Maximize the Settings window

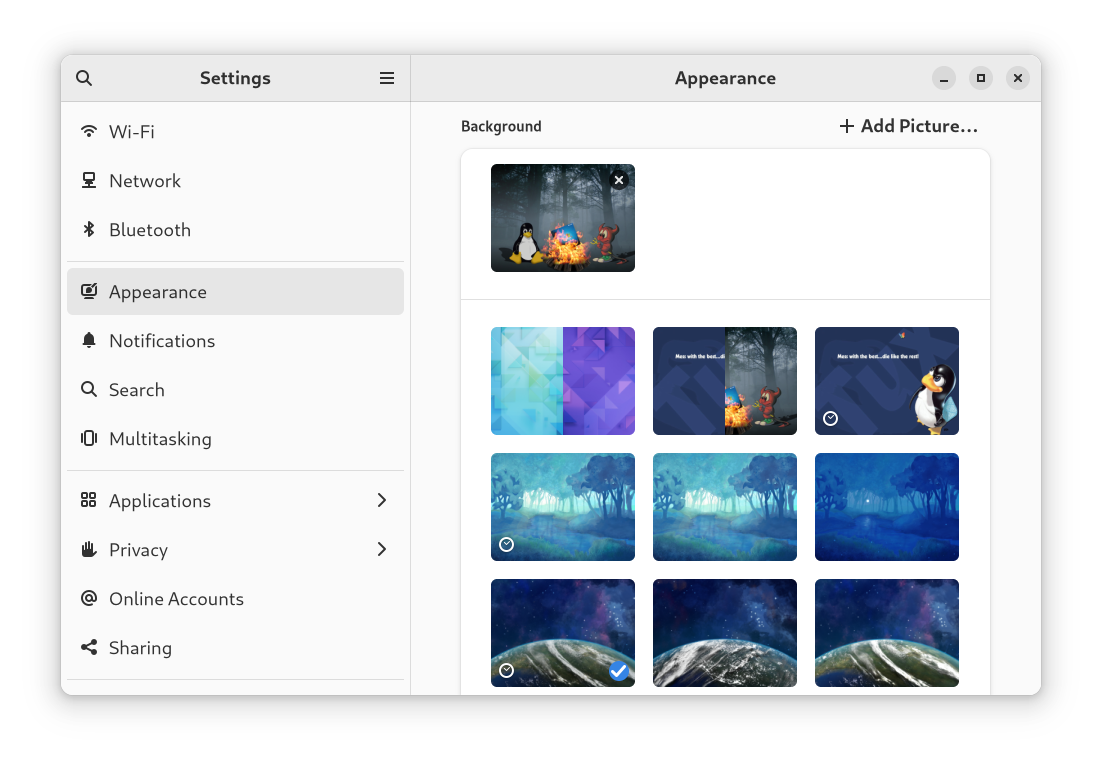[x=980, y=78]
